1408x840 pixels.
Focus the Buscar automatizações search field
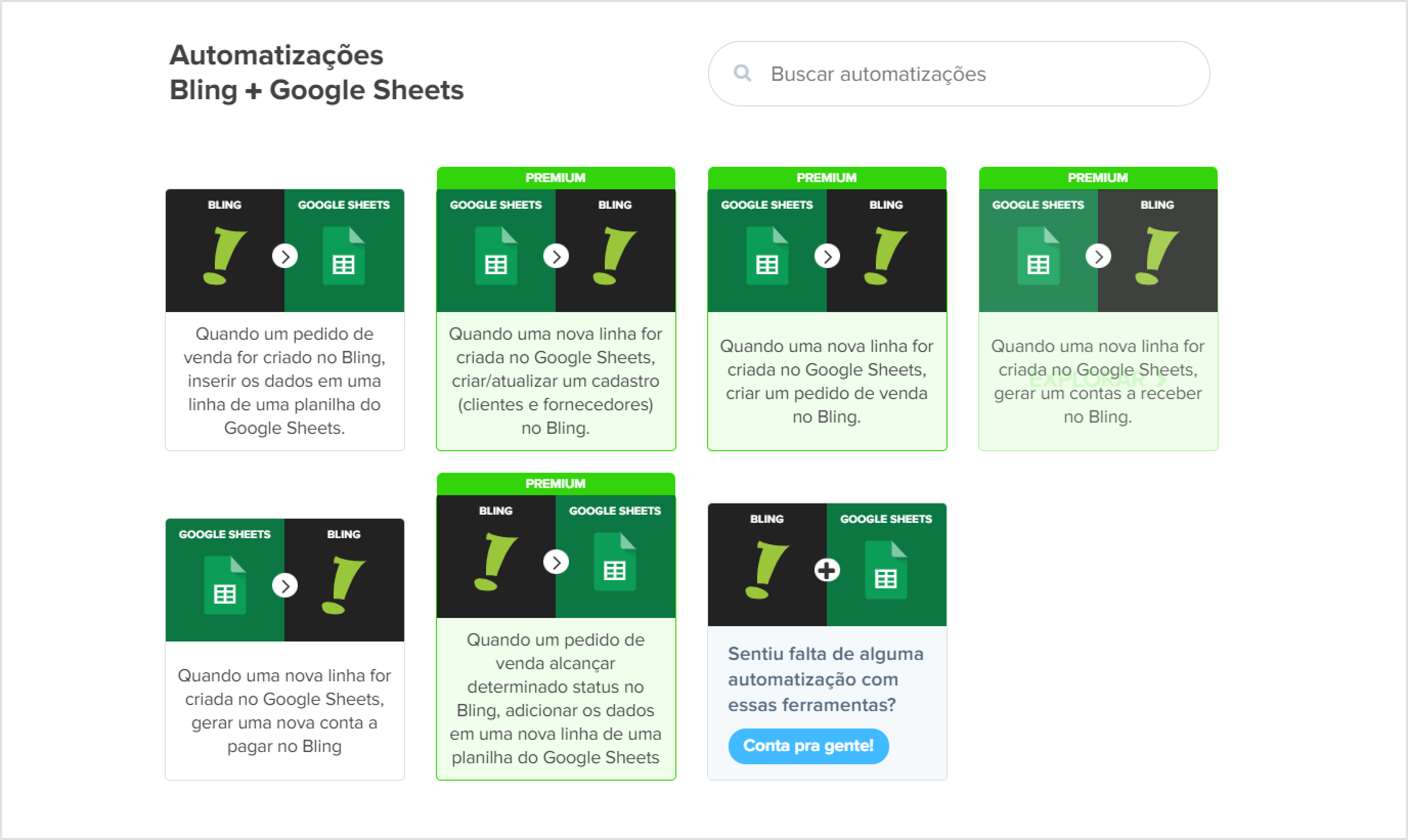(x=959, y=74)
